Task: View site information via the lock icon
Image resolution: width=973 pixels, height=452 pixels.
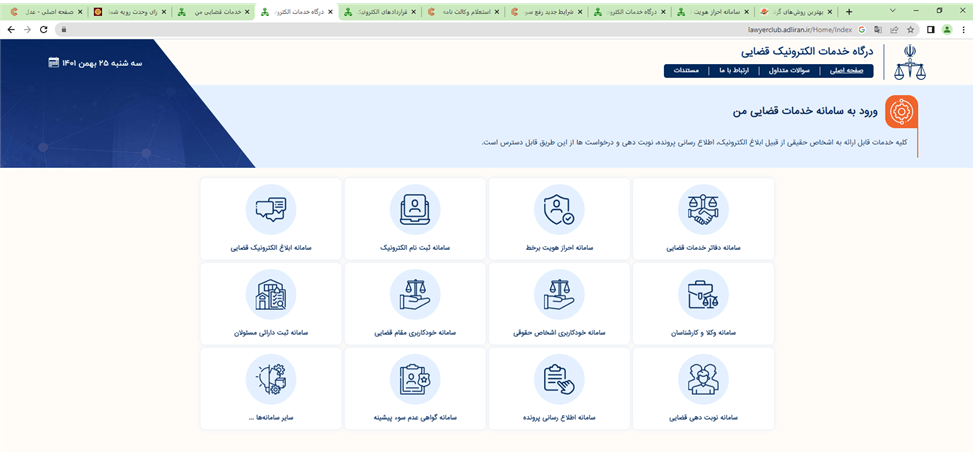Action: [x=63, y=29]
